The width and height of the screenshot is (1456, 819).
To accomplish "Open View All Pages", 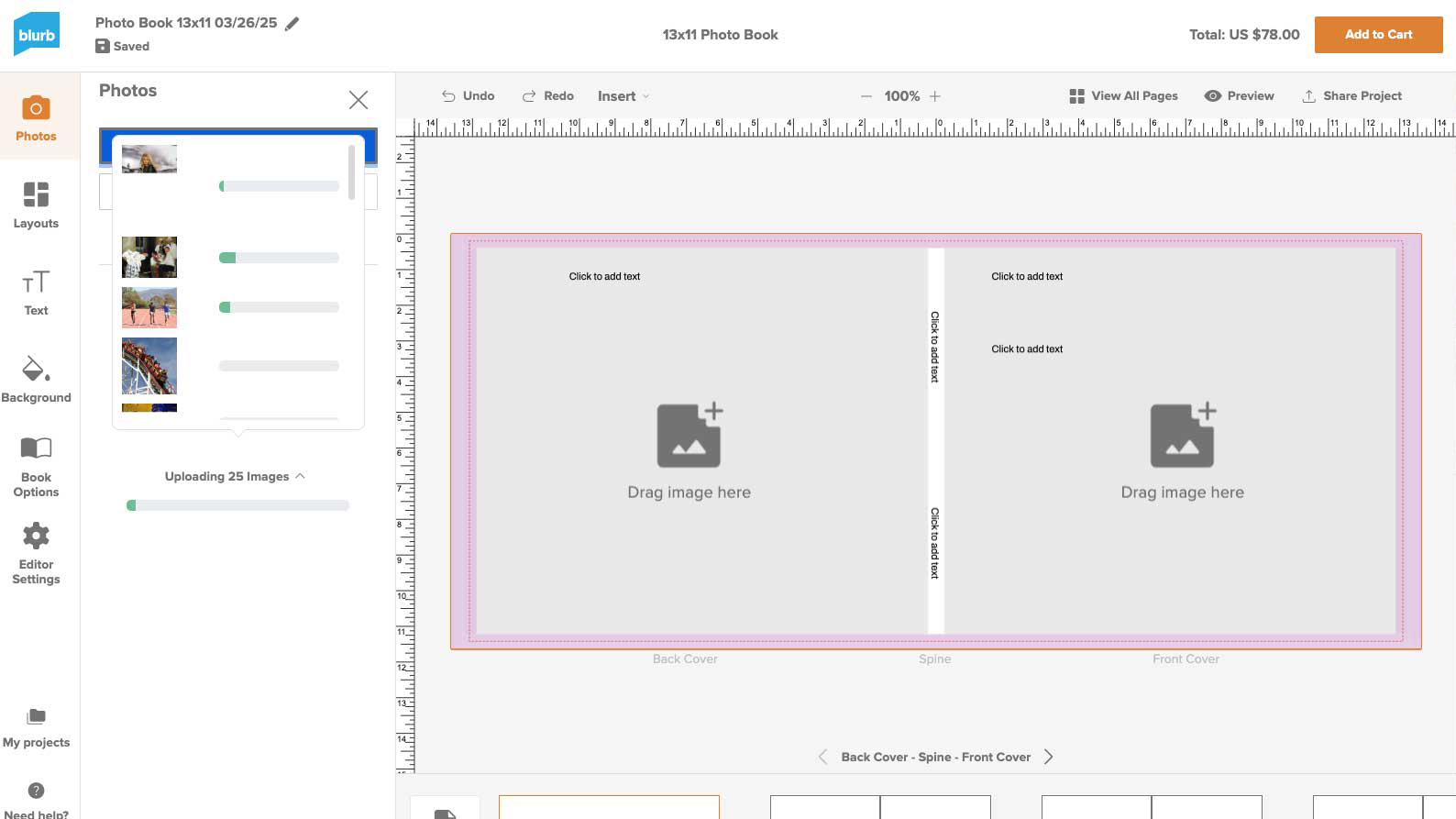I will pos(1123,96).
